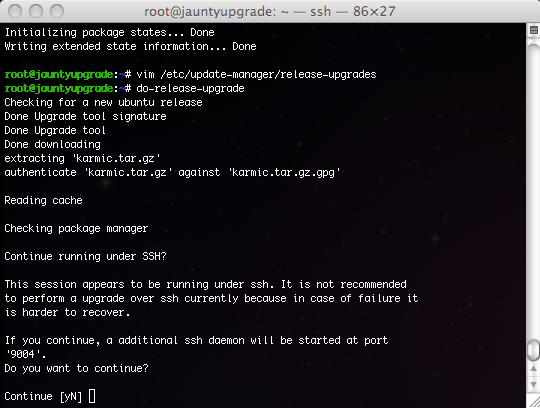The image size is (540, 408).
Task: Click the scroll down arrow
Action: (533, 384)
